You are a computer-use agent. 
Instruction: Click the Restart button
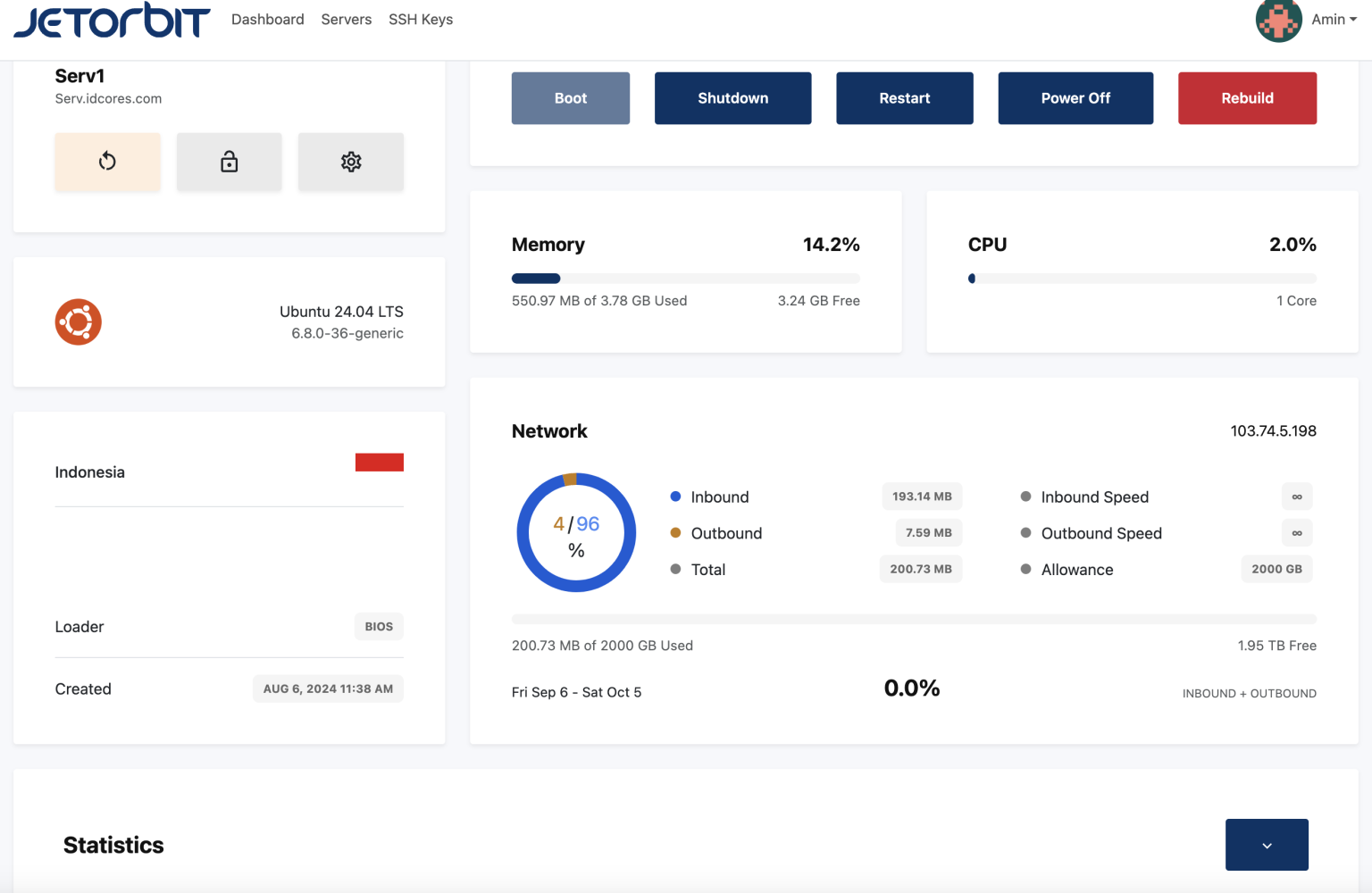coord(904,97)
